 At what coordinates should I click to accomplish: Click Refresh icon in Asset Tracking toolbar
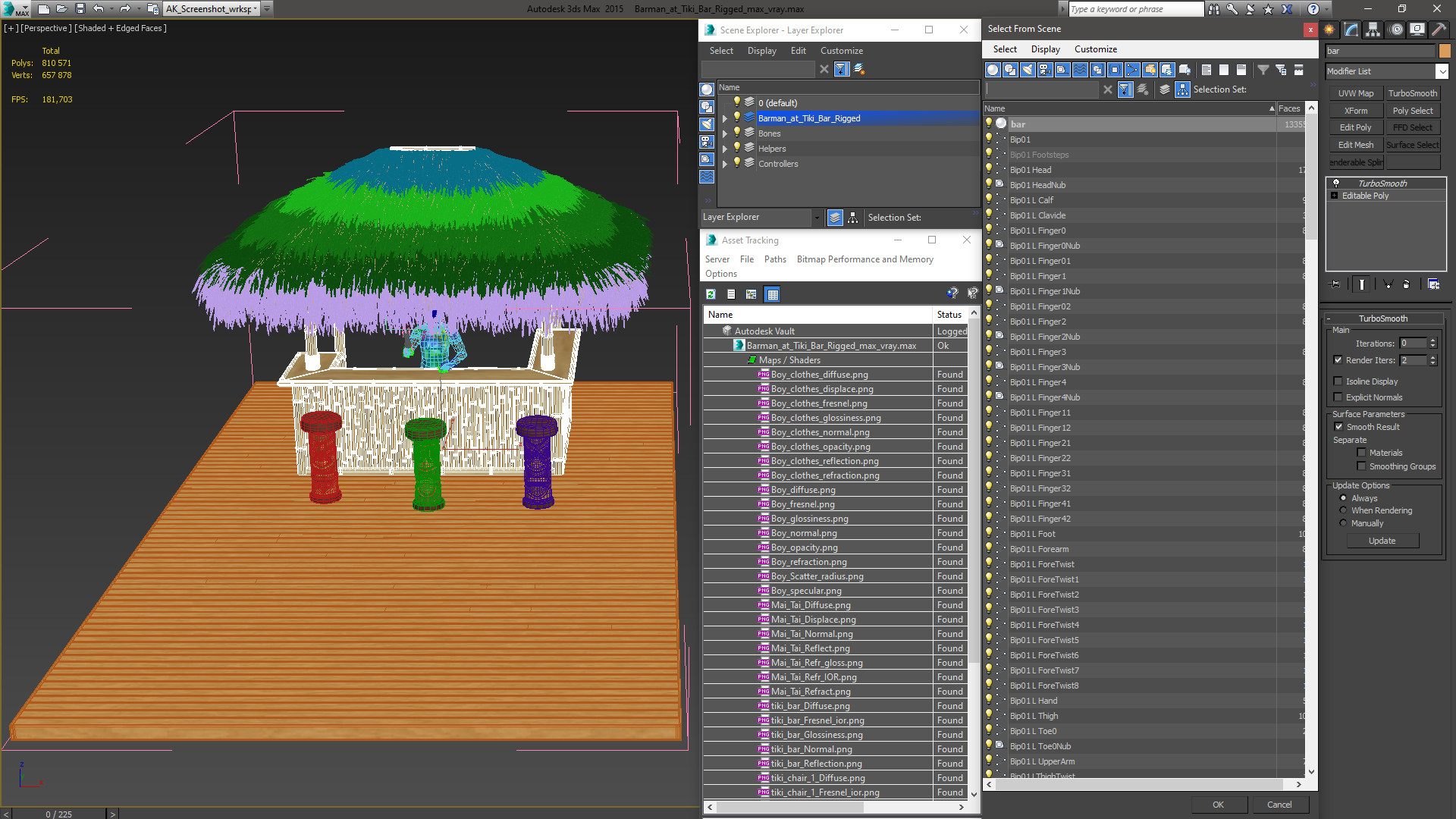pos(711,294)
